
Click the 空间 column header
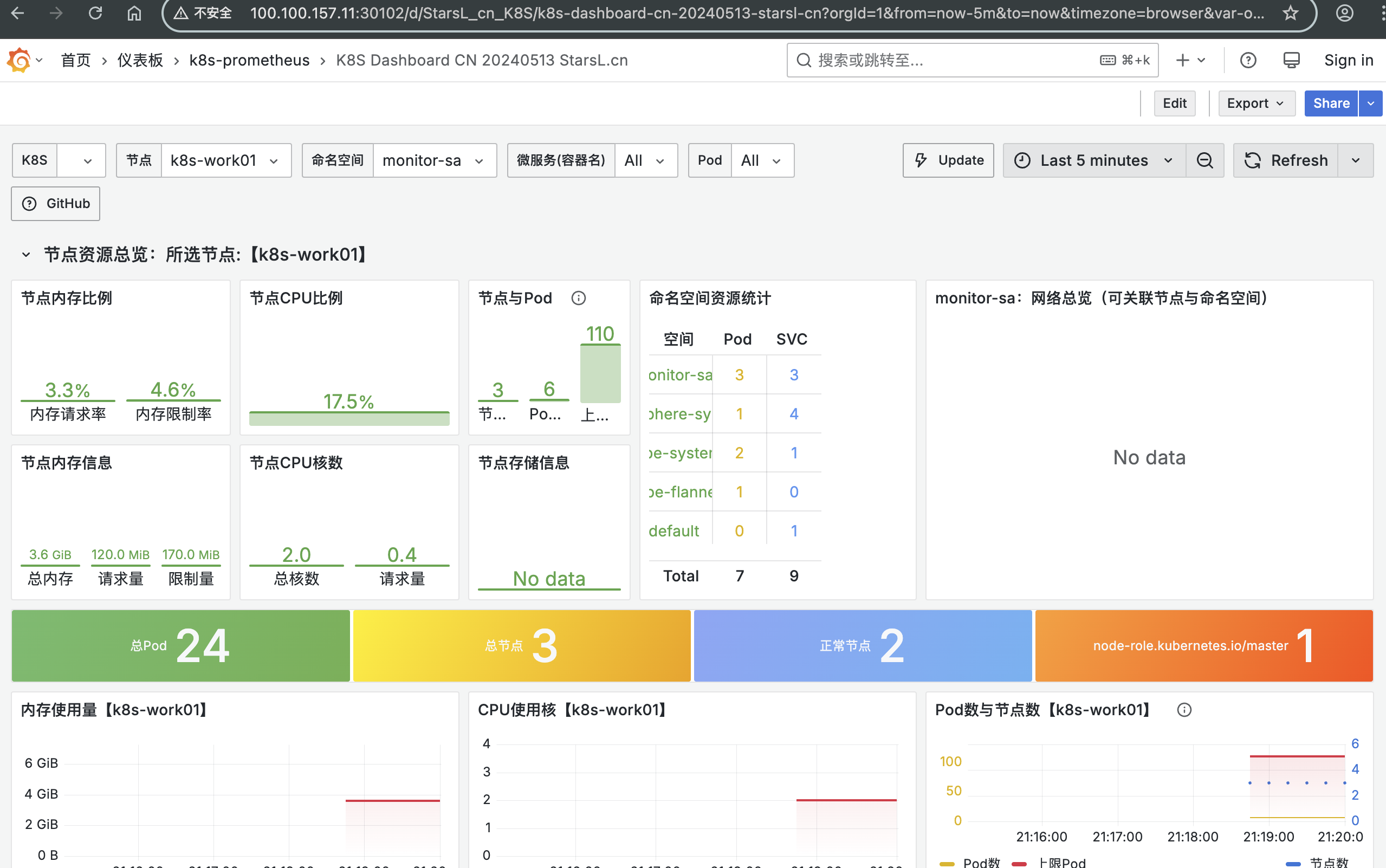point(678,339)
